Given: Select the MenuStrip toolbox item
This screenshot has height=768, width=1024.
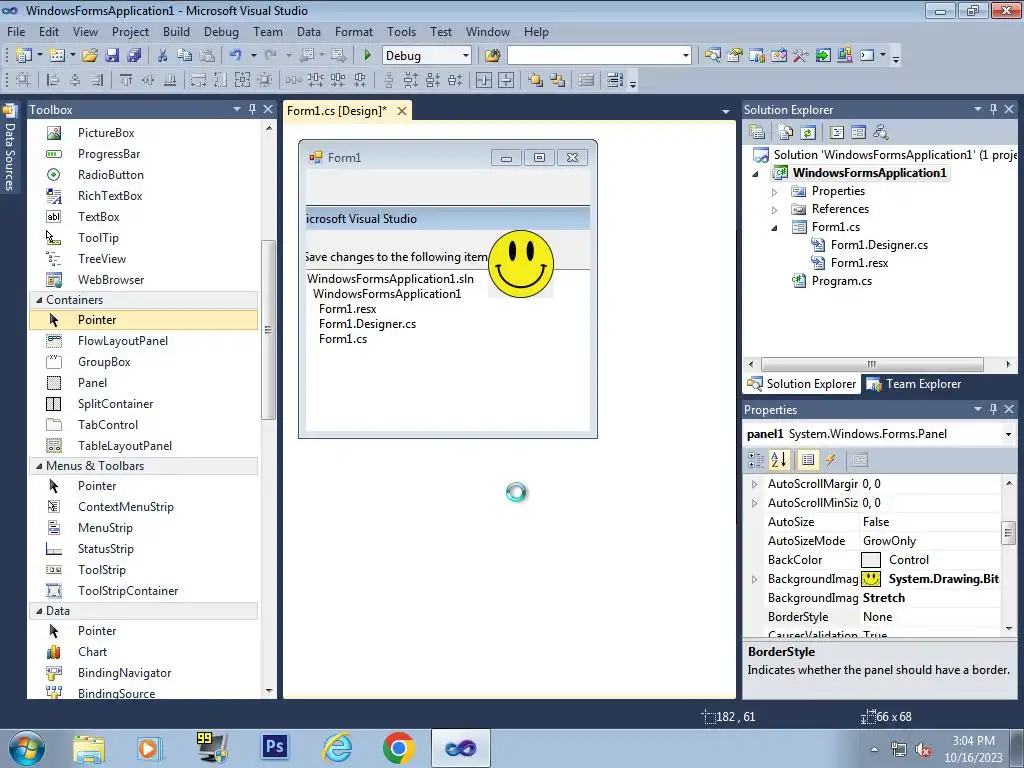Looking at the screenshot, I should pos(144,528).
